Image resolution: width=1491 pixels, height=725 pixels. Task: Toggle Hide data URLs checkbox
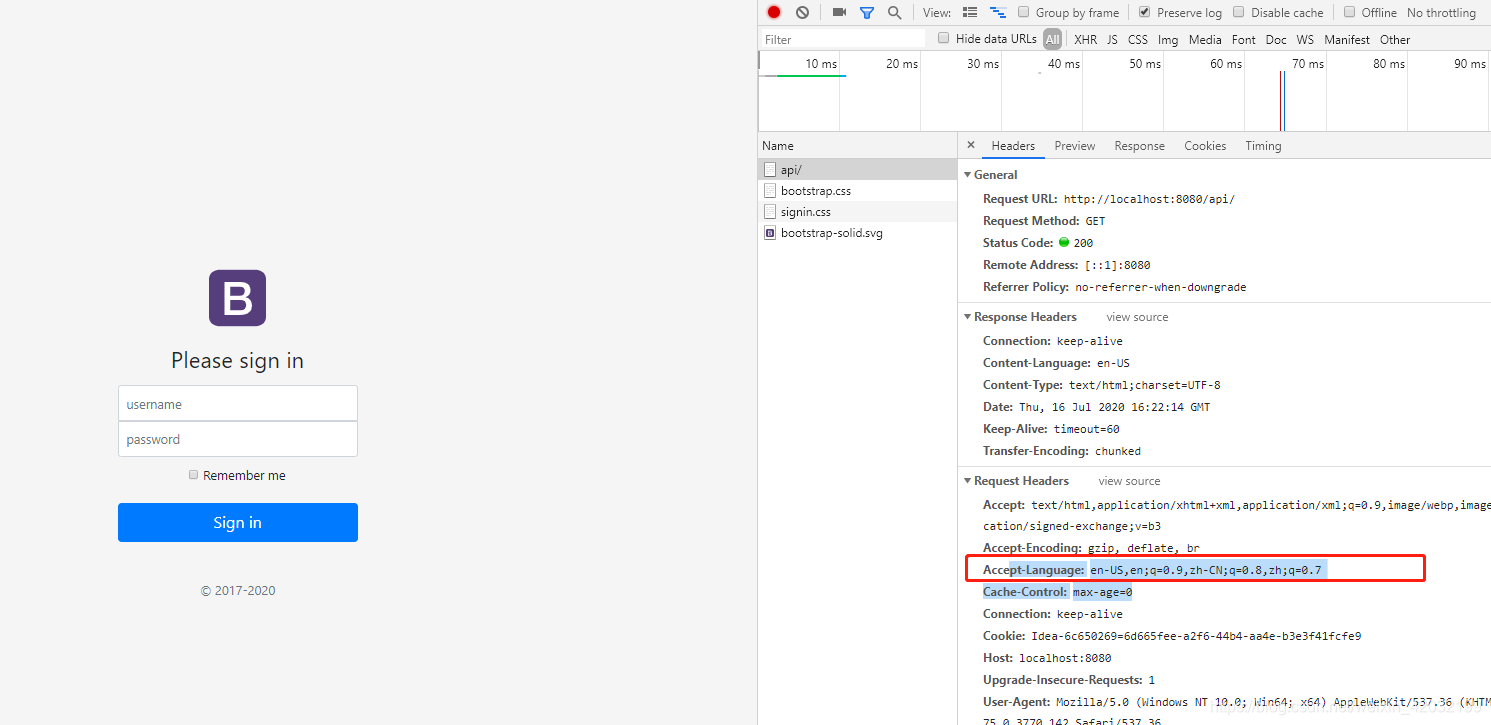pos(943,38)
